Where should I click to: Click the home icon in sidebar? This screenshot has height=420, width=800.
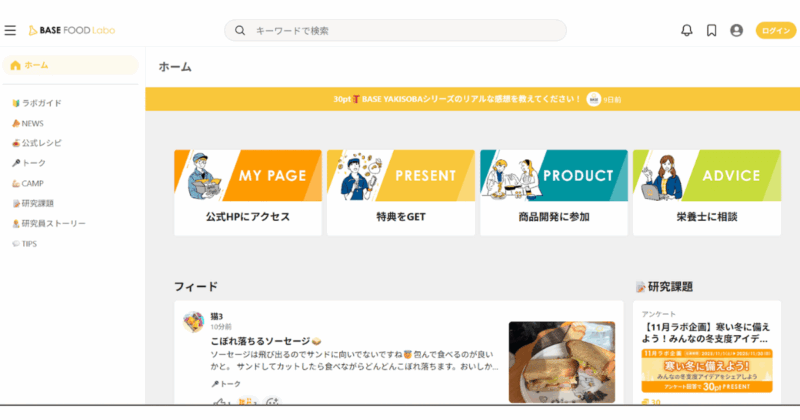pyautogui.click(x=15, y=65)
